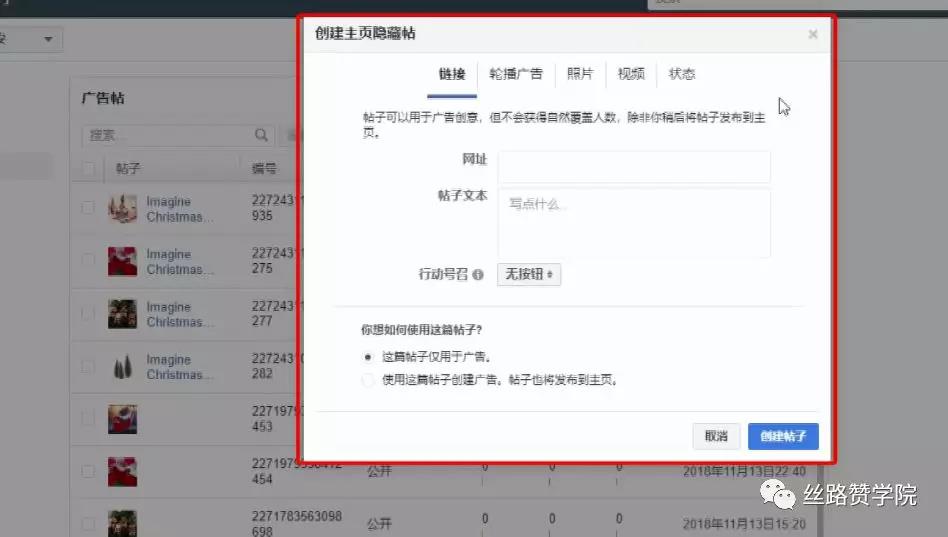The height and width of the screenshot is (537, 948).
Task: Click Imagine Christmas text in row 935
Action: coord(179,209)
